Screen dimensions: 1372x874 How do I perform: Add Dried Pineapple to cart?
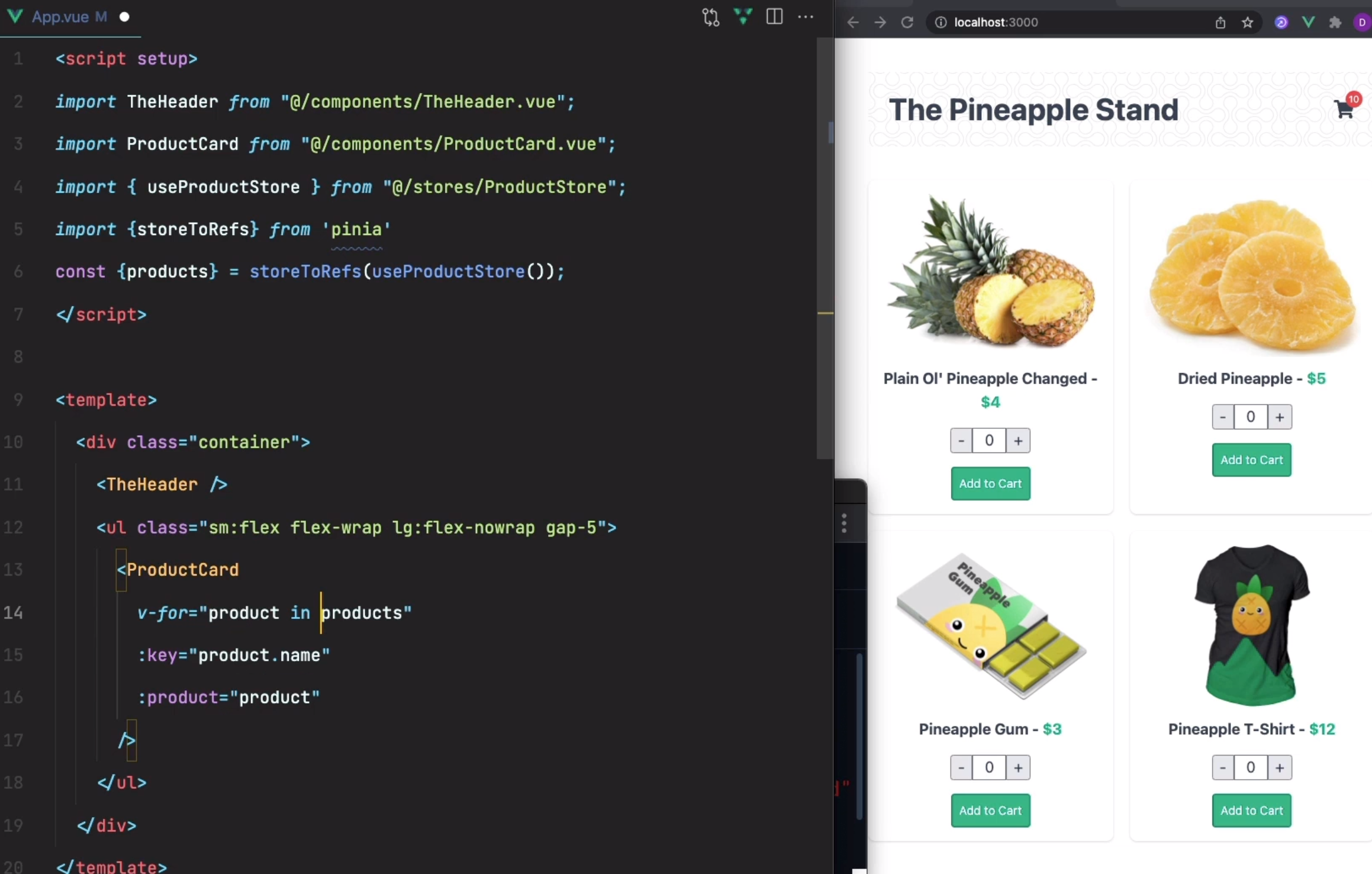click(x=1251, y=460)
